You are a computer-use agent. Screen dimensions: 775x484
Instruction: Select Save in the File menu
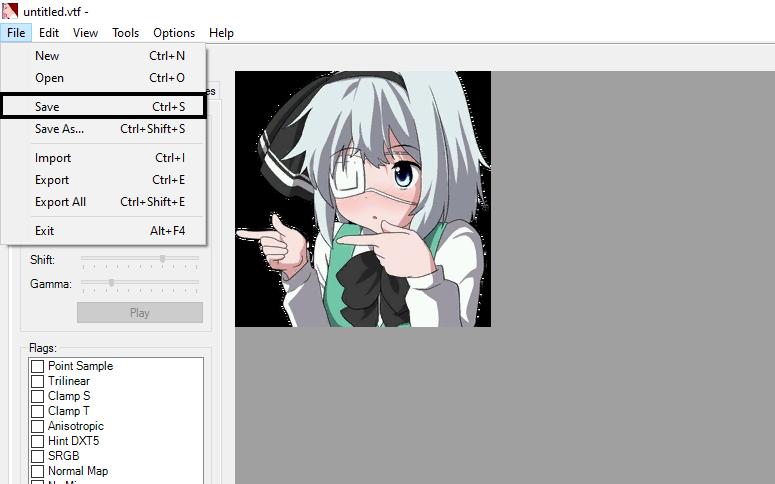point(103,106)
